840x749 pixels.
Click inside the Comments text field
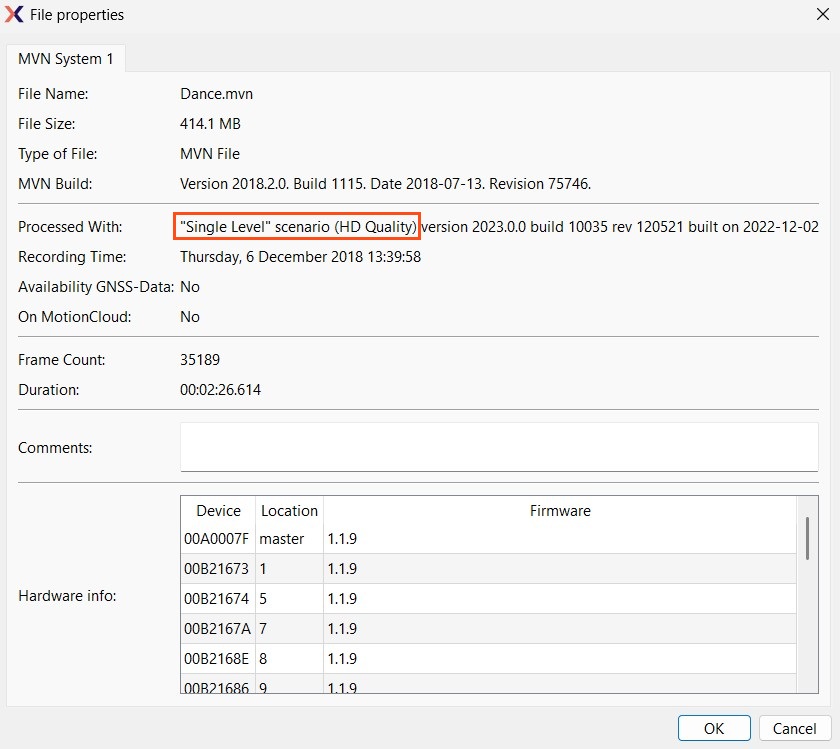pos(498,447)
